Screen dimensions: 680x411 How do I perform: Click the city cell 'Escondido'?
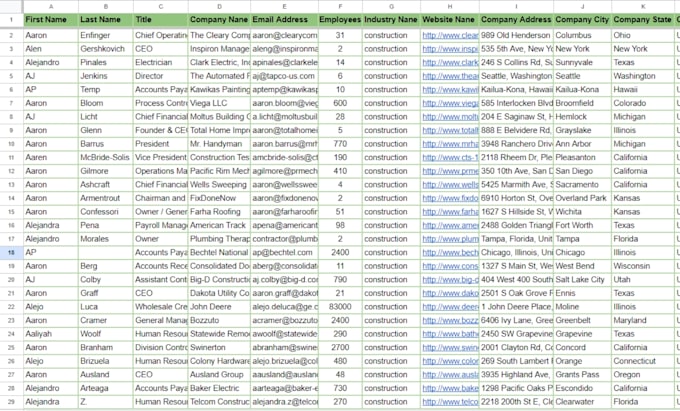[x=582, y=388]
